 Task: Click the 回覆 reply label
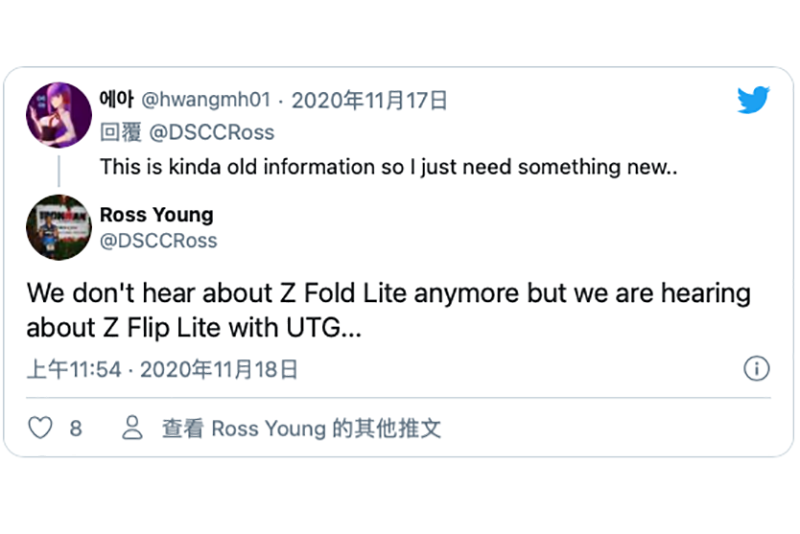(x=120, y=133)
